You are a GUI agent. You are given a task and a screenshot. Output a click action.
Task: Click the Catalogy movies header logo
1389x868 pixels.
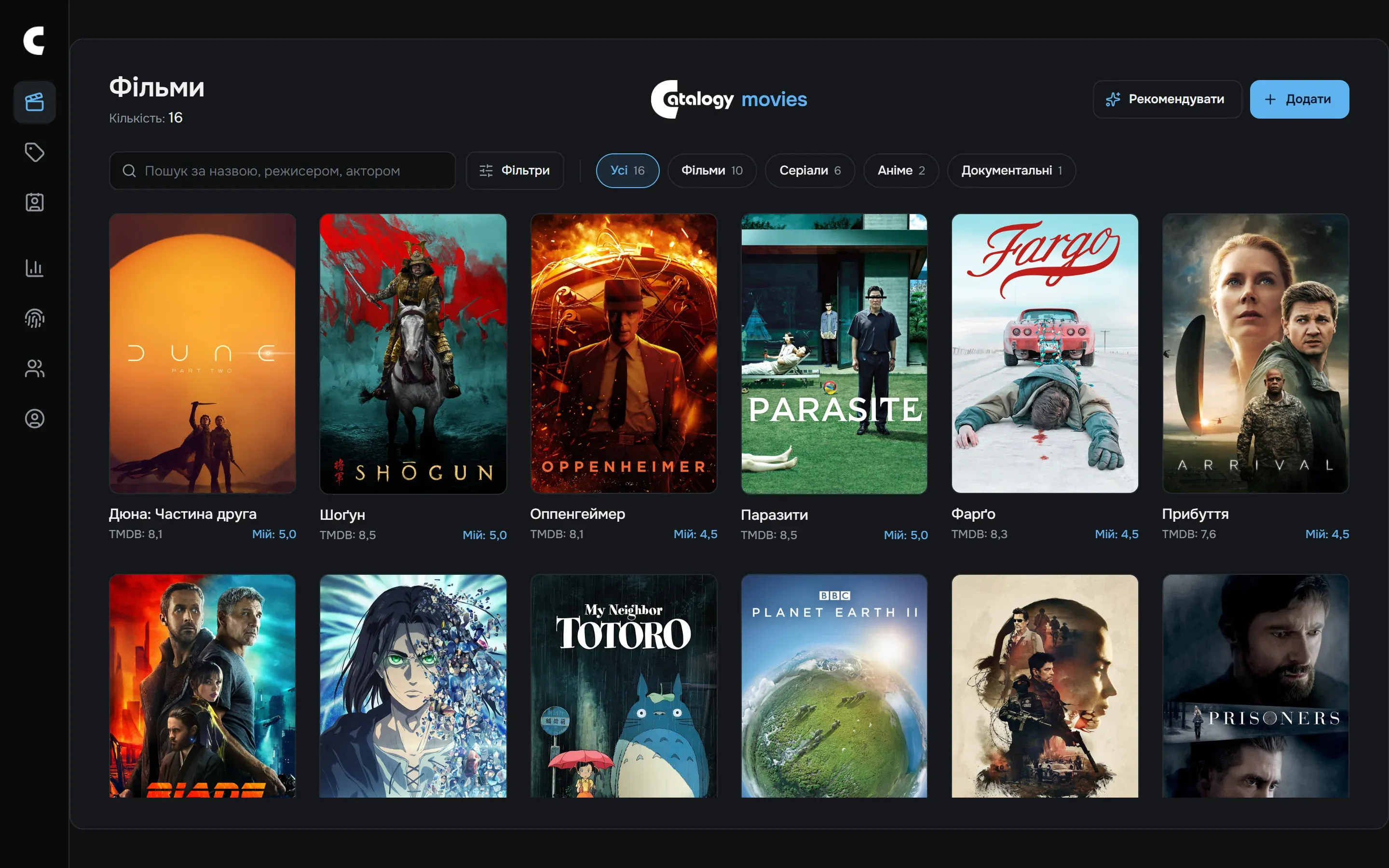pos(728,99)
